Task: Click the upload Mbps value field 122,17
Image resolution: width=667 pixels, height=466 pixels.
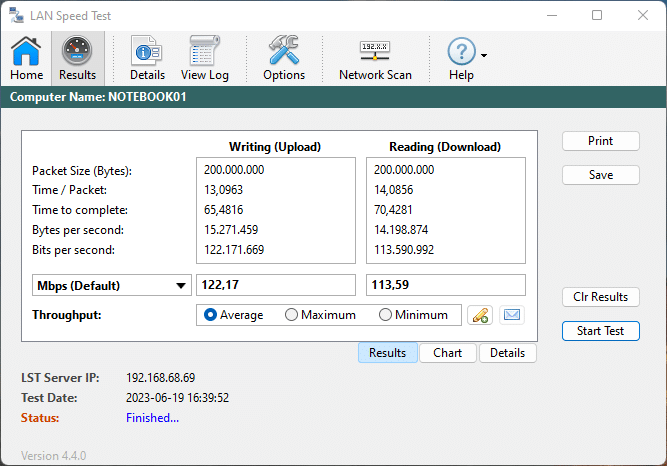Action: pos(275,286)
